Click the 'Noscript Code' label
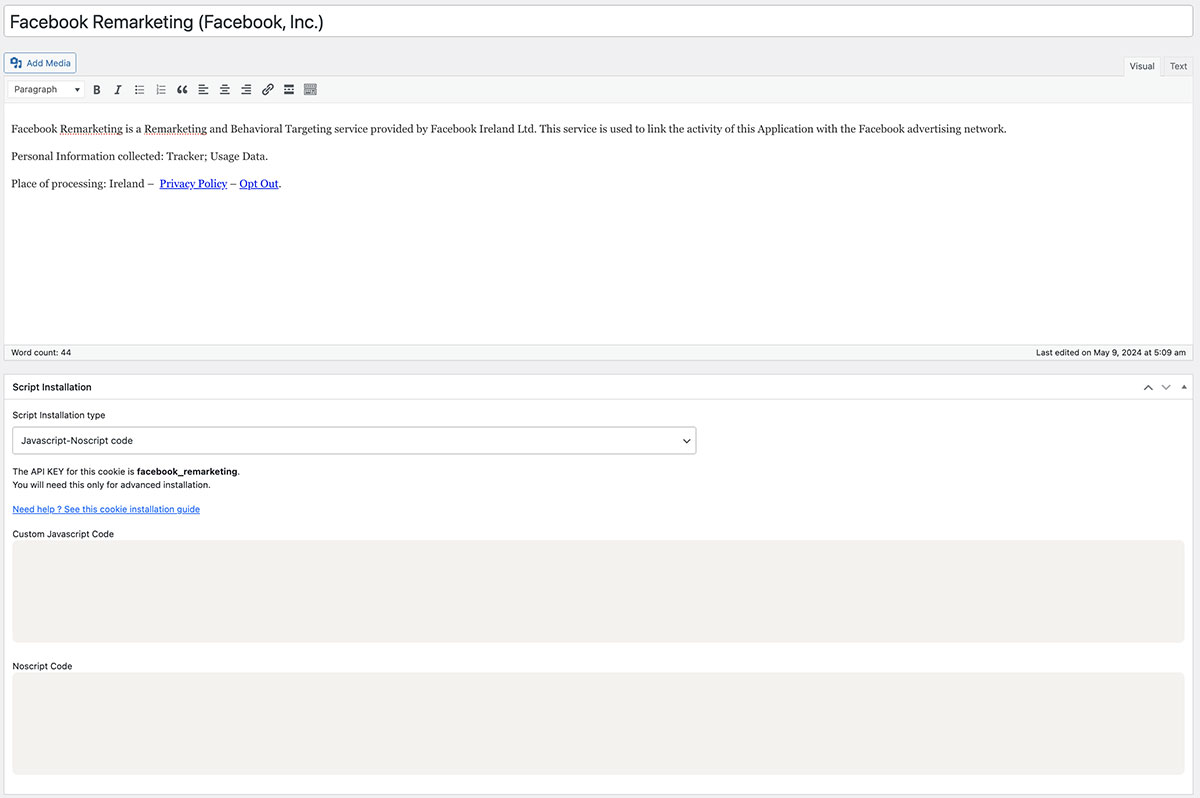Viewport: 1200px width, 798px height. [42, 666]
